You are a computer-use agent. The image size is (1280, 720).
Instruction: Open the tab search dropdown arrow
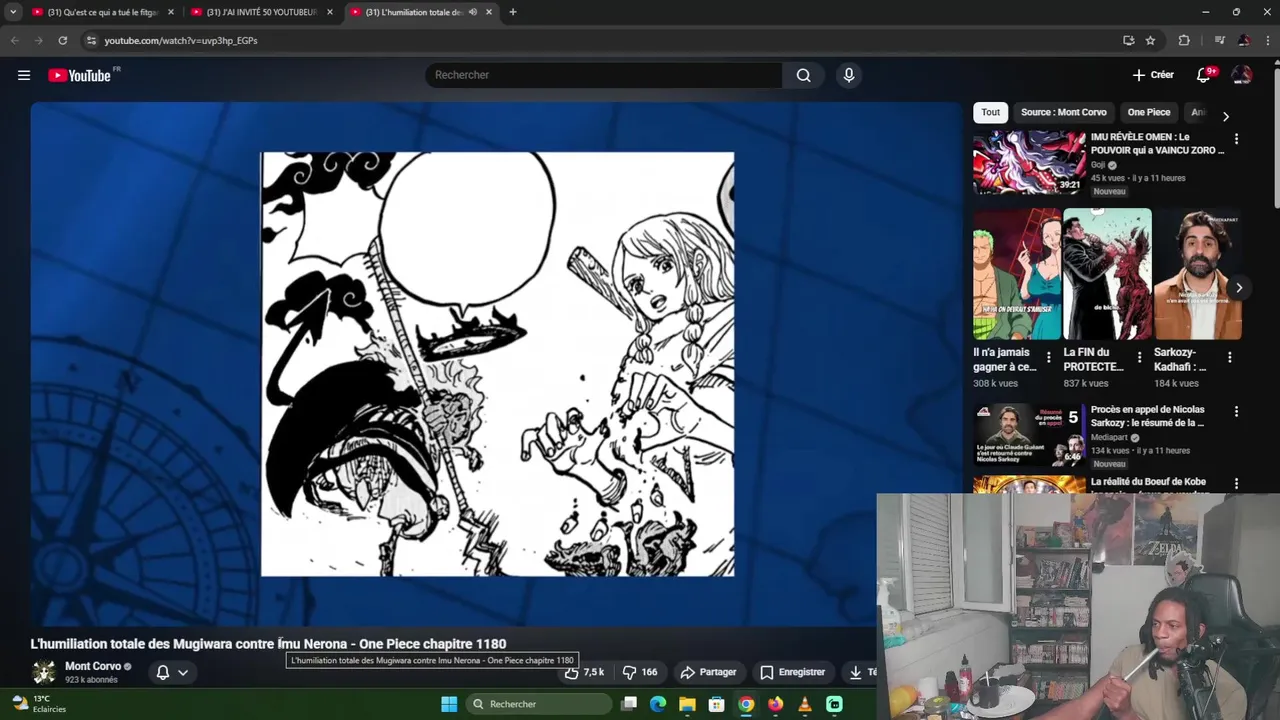point(13,12)
